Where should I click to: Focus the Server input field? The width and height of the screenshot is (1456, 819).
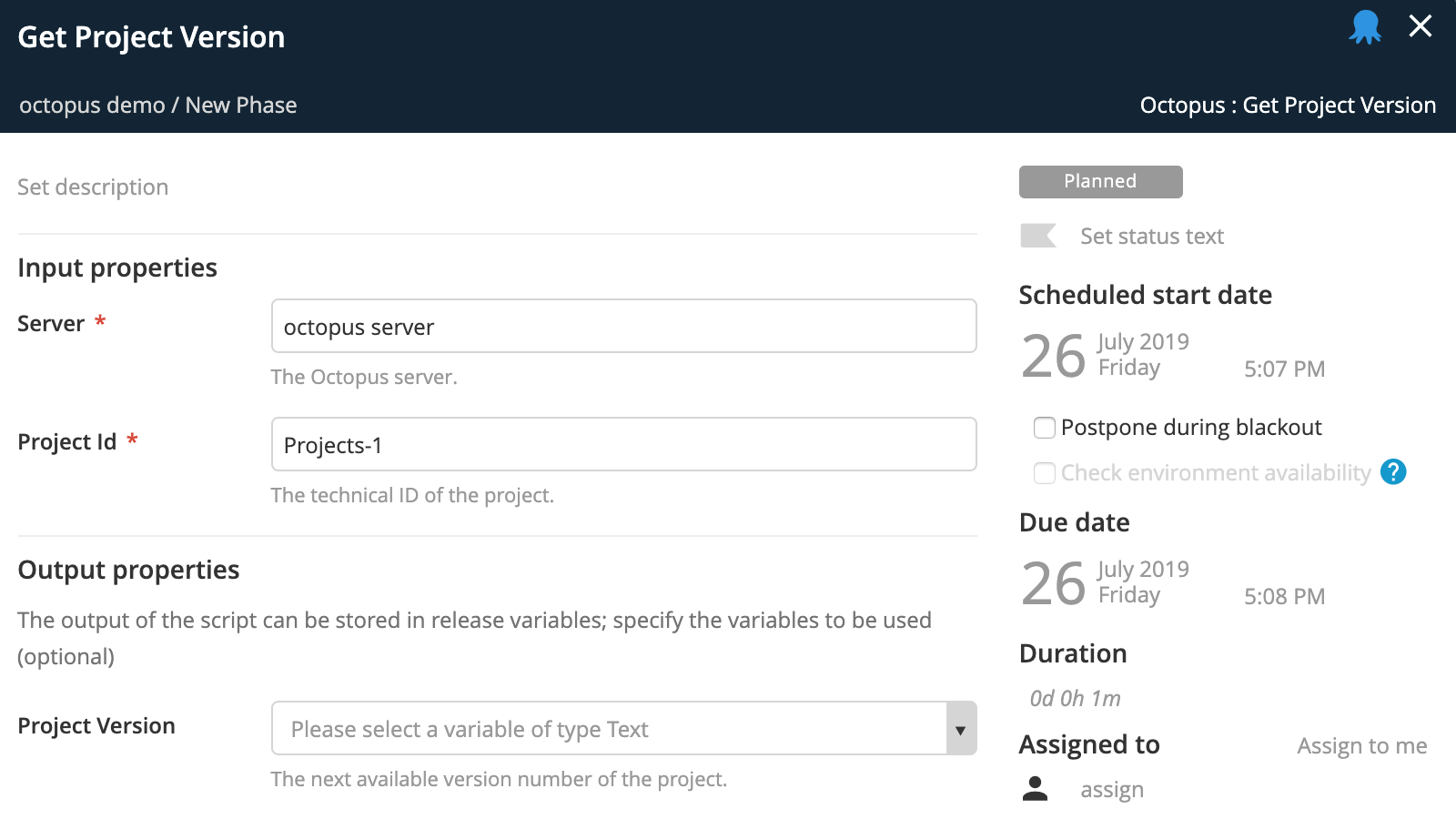coord(624,326)
